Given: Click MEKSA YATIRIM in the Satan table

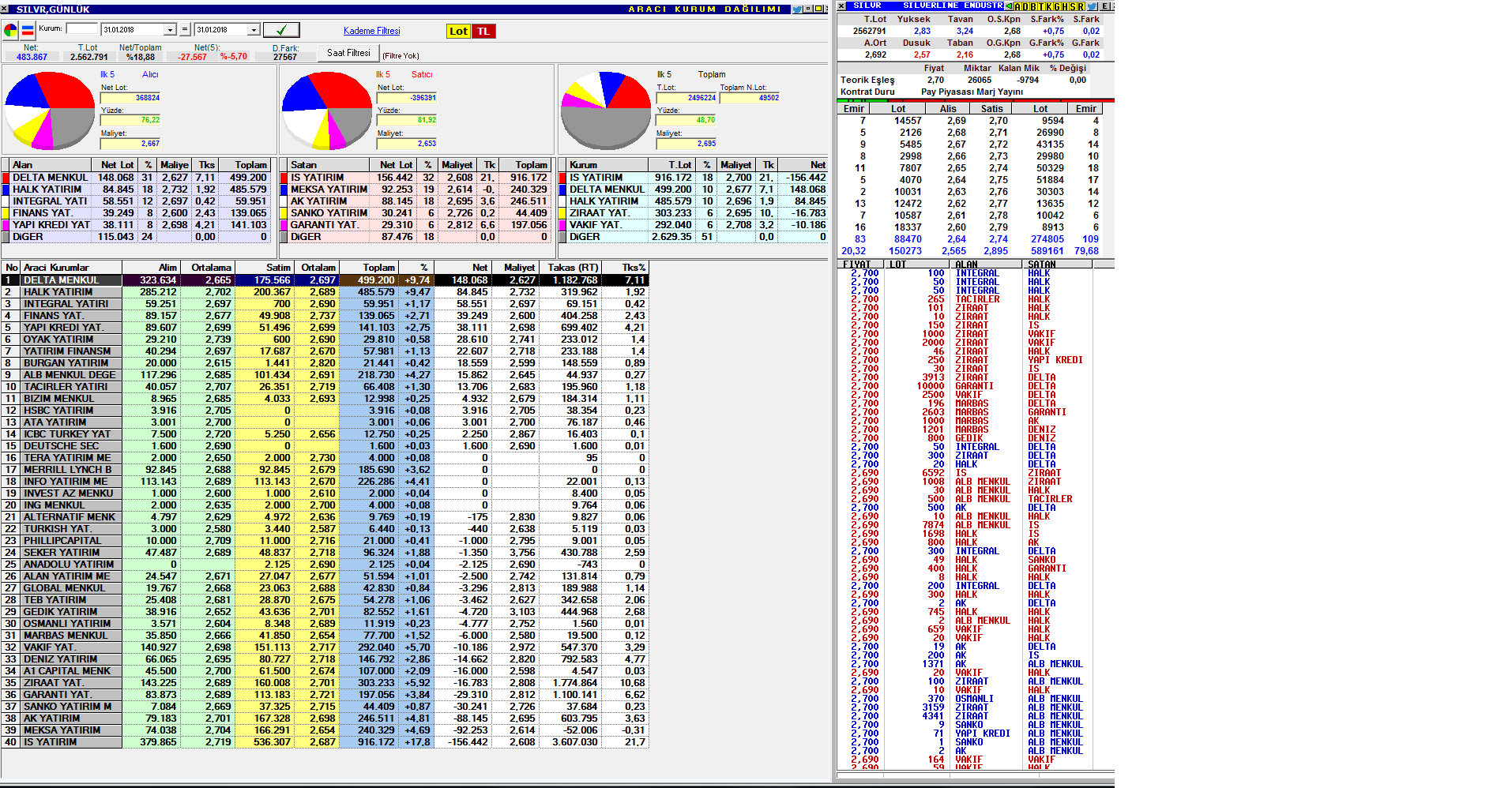Looking at the screenshot, I should coord(329,189).
